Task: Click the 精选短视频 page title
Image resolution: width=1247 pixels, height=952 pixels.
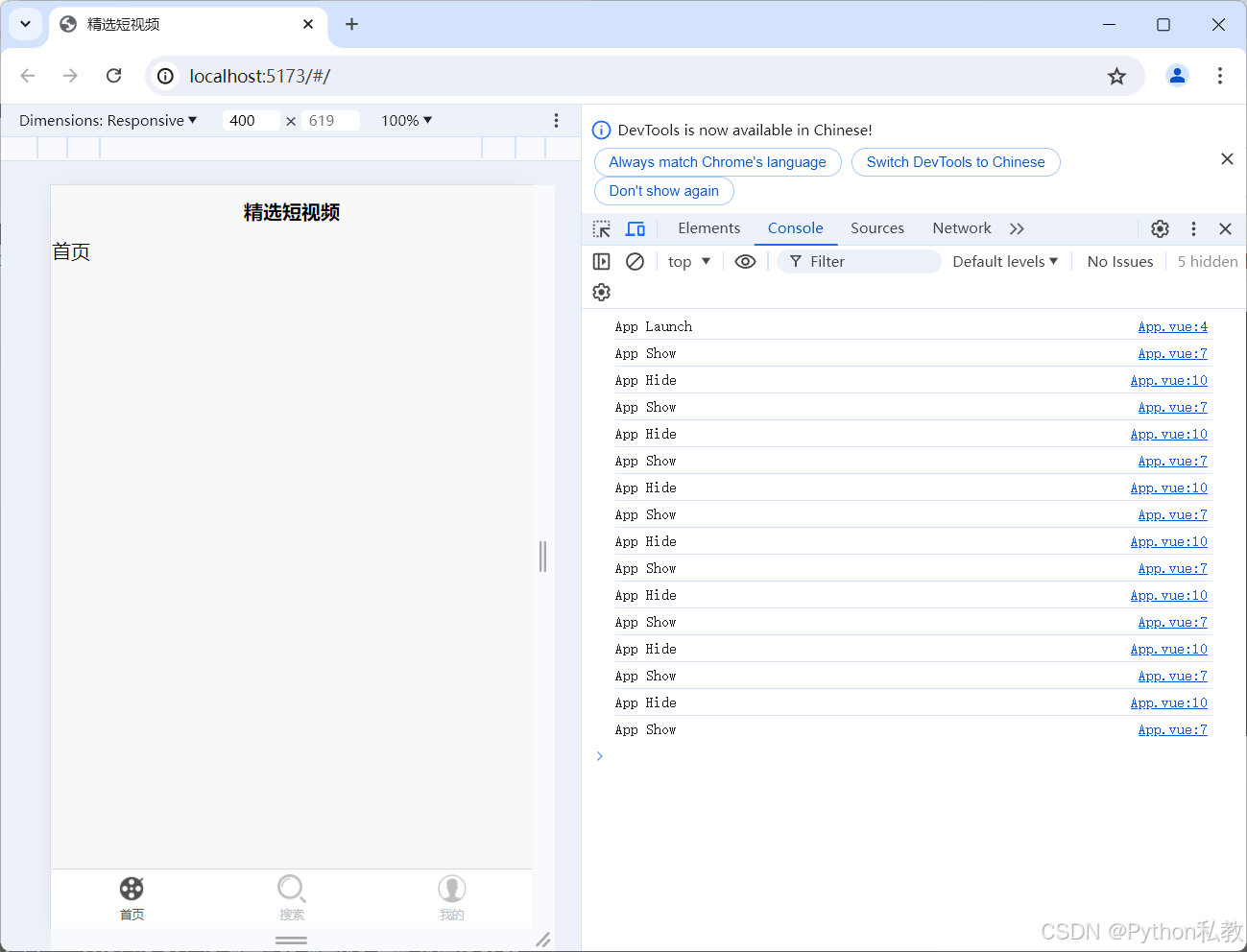Action: (292, 212)
